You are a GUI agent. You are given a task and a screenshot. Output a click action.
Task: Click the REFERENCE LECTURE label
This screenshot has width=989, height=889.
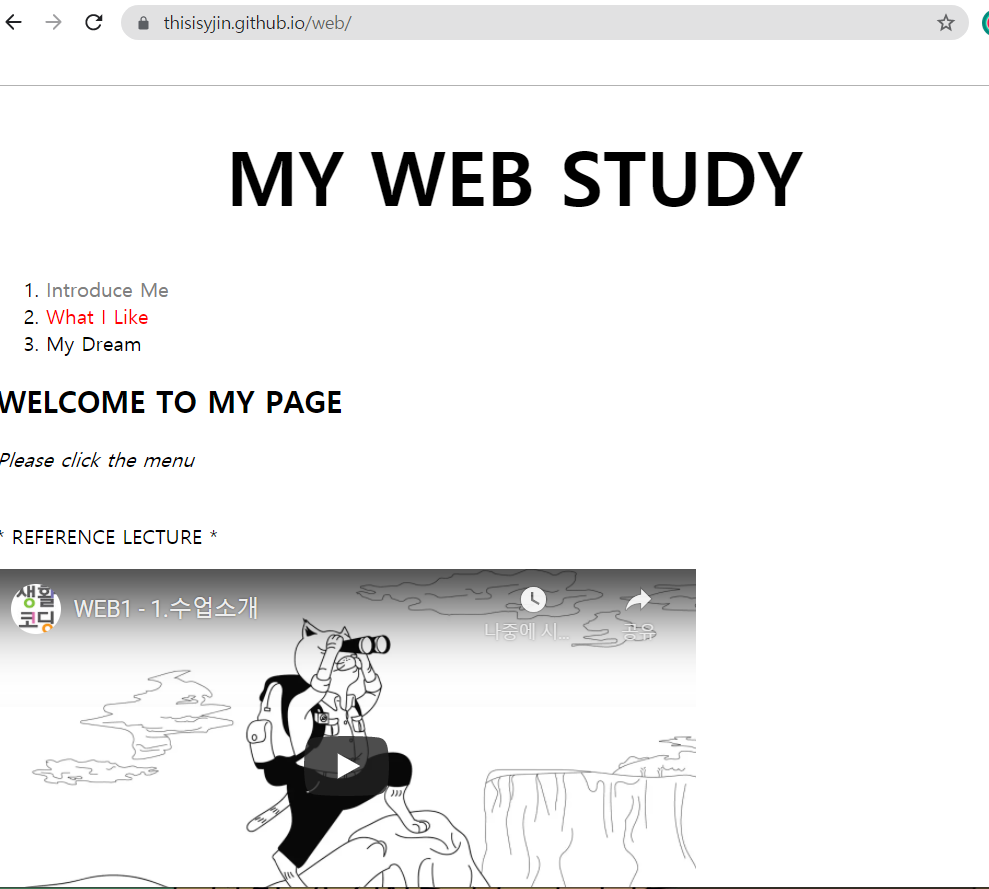pos(107,538)
